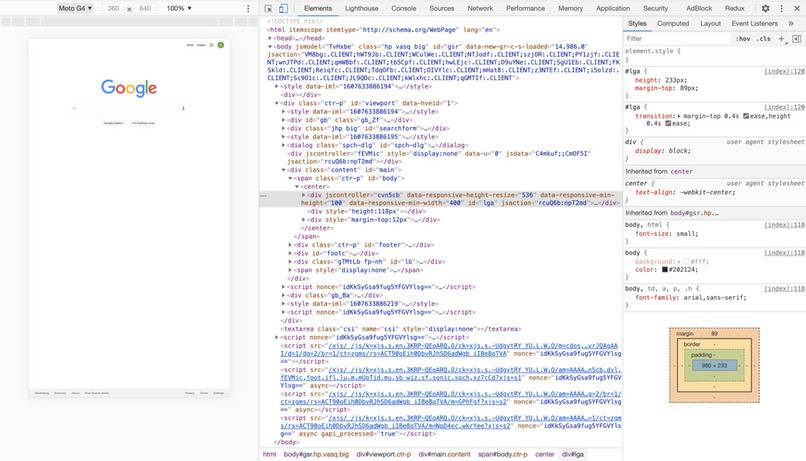
Task: Select html in the breadcrumb bar
Action: [269, 454]
